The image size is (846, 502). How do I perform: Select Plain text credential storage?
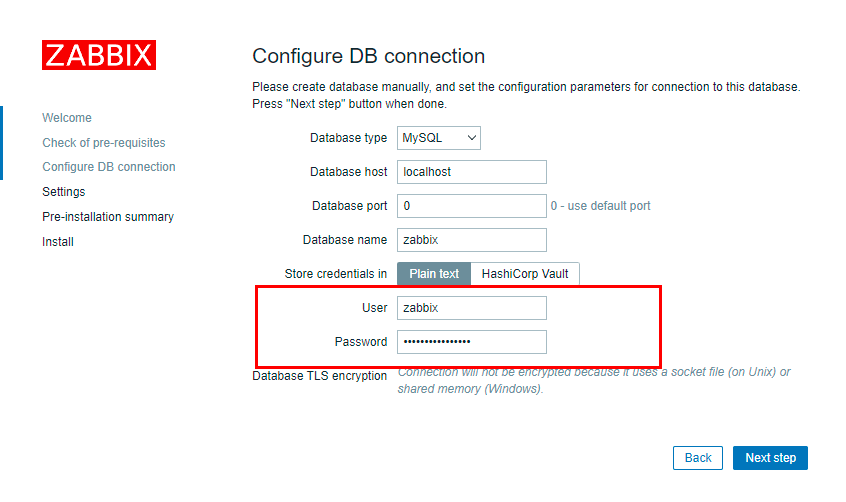pyautogui.click(x=434, y=274)
